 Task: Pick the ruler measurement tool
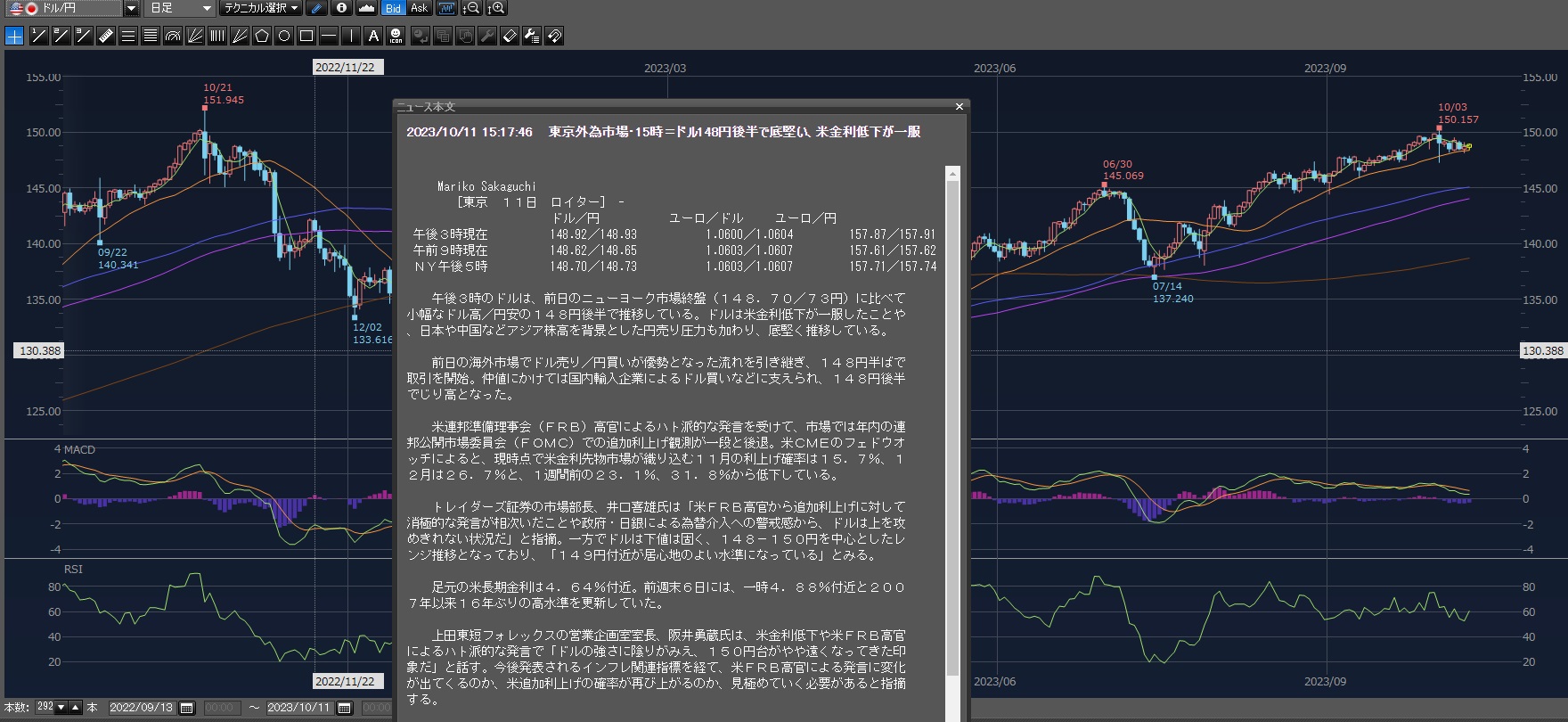pos(106,36)
